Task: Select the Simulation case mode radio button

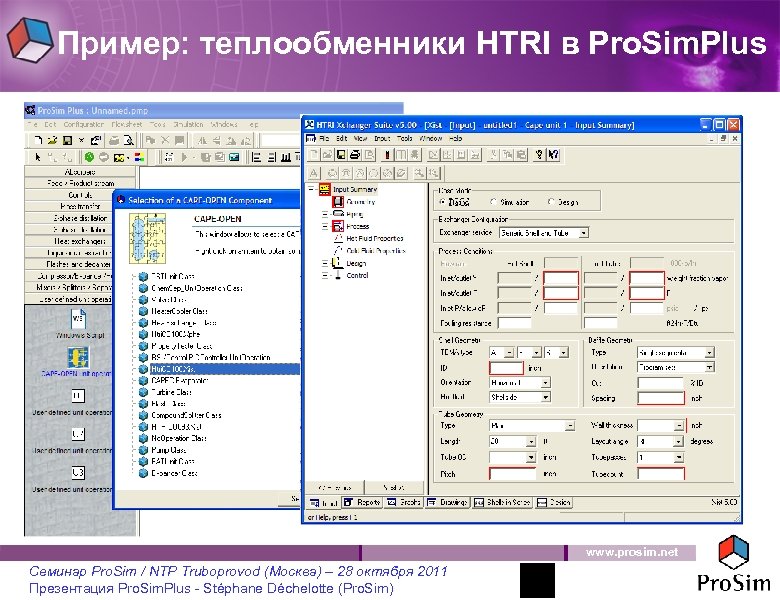Action: tap(493, 202)
